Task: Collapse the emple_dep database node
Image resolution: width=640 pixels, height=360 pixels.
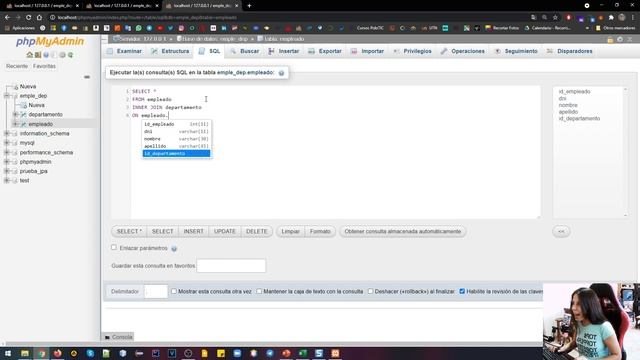Action: pyautogui.click(x=7, y=96)
